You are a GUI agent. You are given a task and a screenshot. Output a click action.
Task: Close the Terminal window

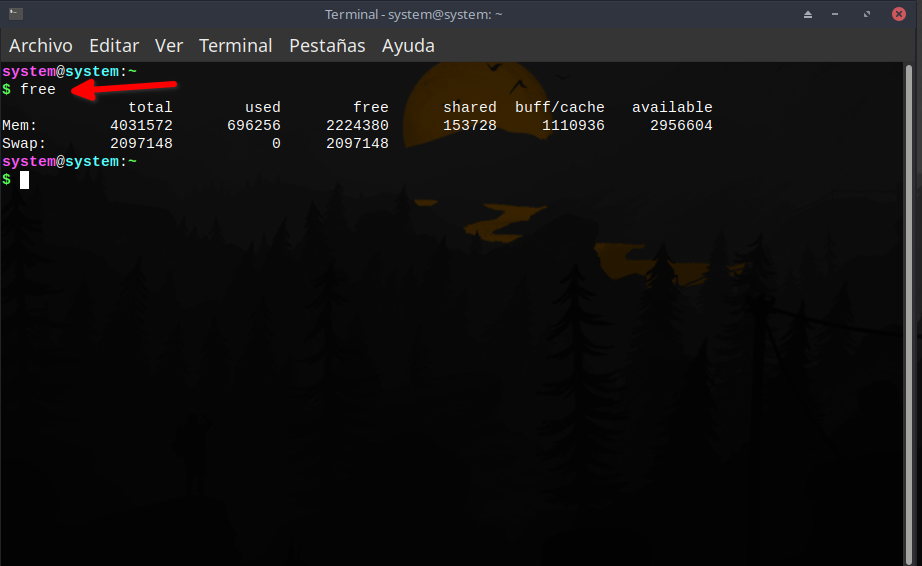click(898, 14)
